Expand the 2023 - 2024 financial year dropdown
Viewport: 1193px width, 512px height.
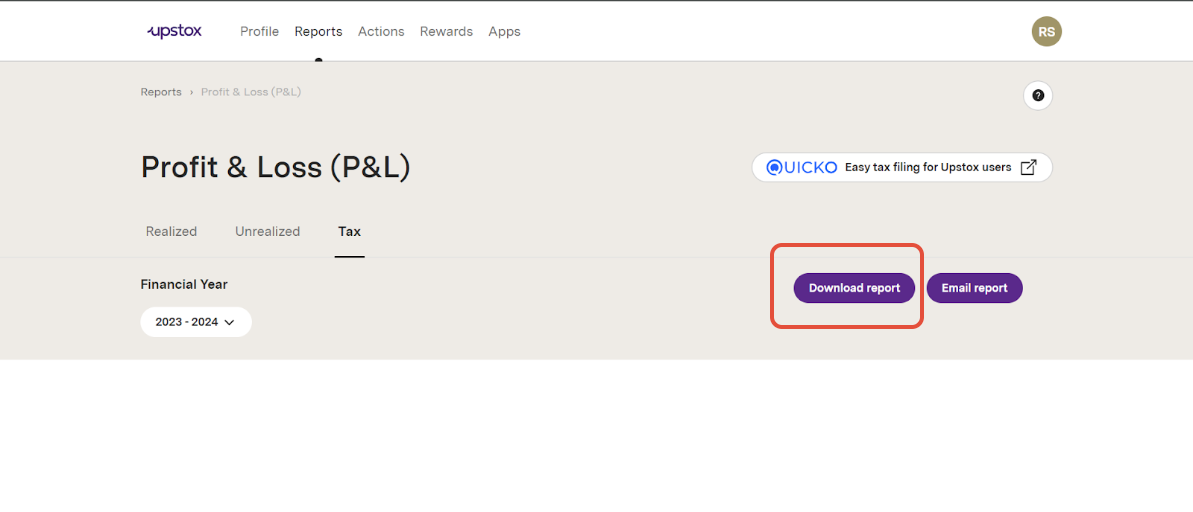click(x=196, y=322)
